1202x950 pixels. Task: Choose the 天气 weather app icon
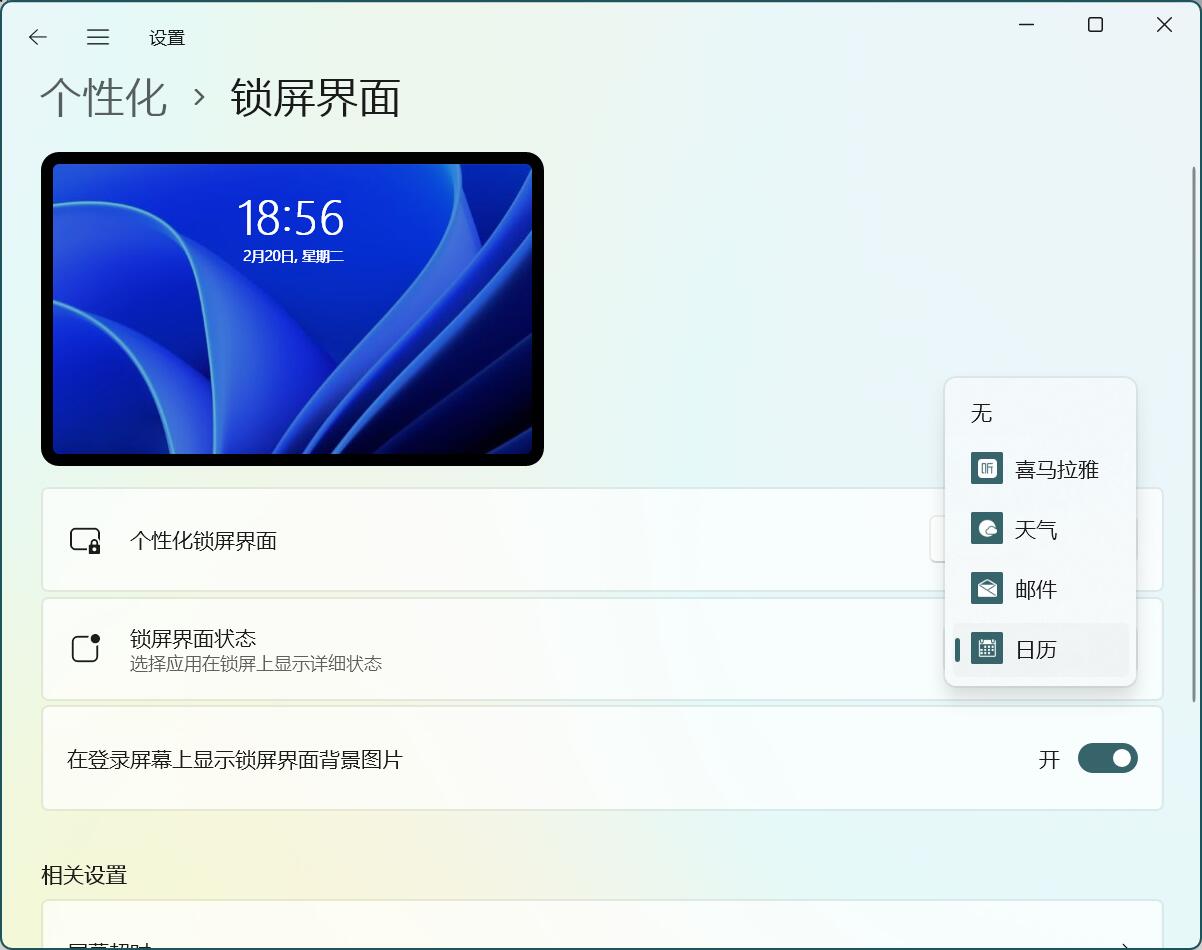click(x=987, y=528)
